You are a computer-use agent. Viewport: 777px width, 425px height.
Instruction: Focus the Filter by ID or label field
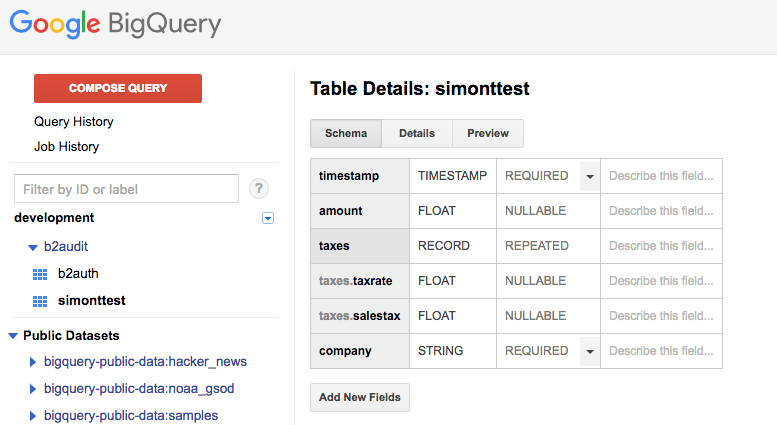pos(127,189)
